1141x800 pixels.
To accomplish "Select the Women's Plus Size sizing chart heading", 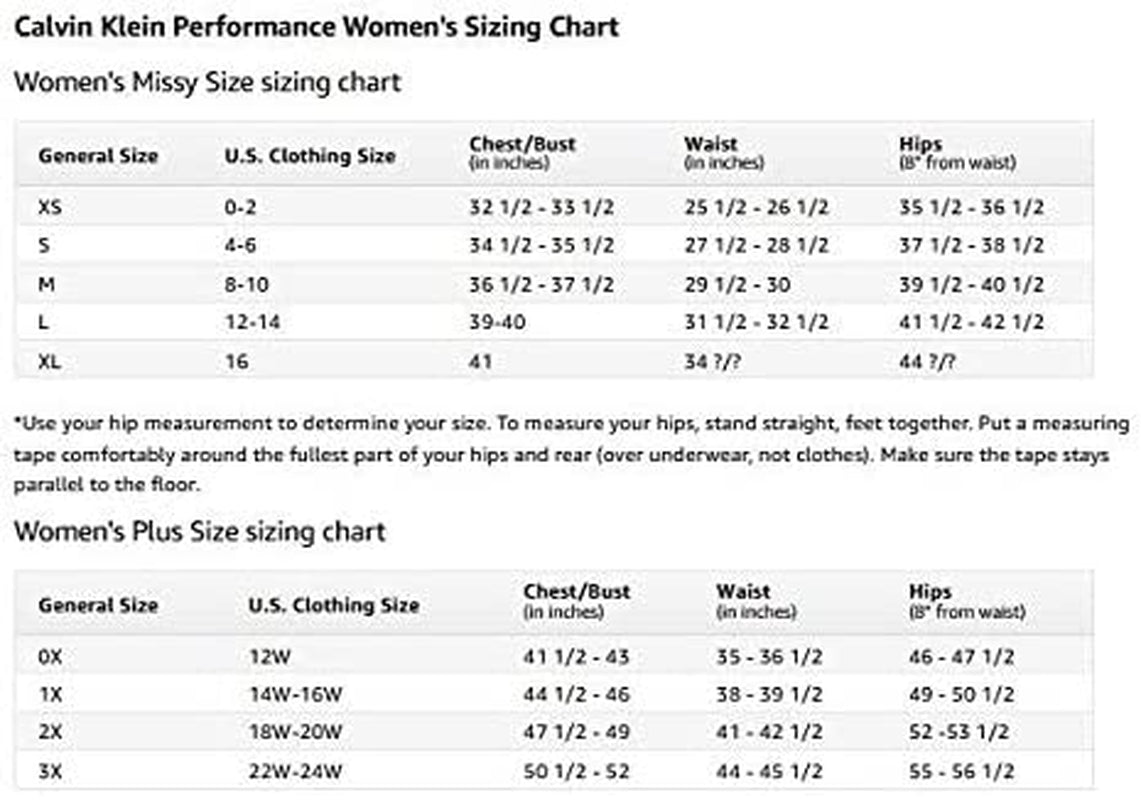I will (199, 531).
